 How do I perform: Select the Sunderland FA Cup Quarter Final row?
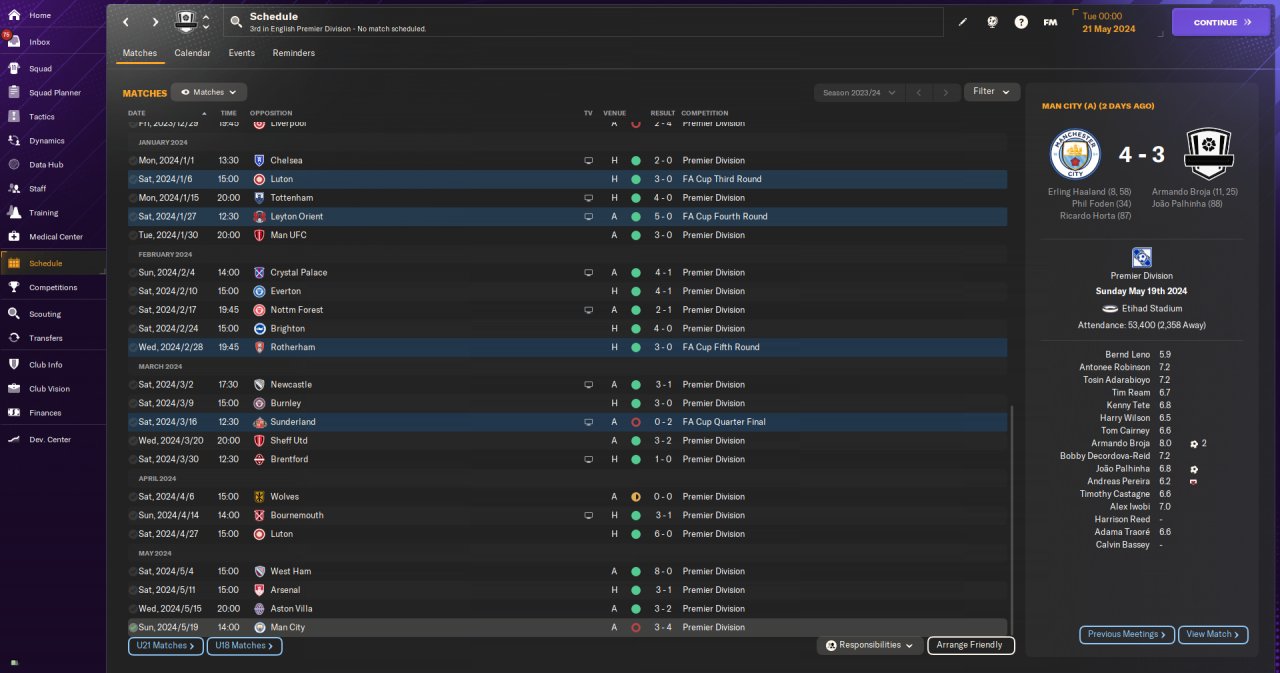567,422
